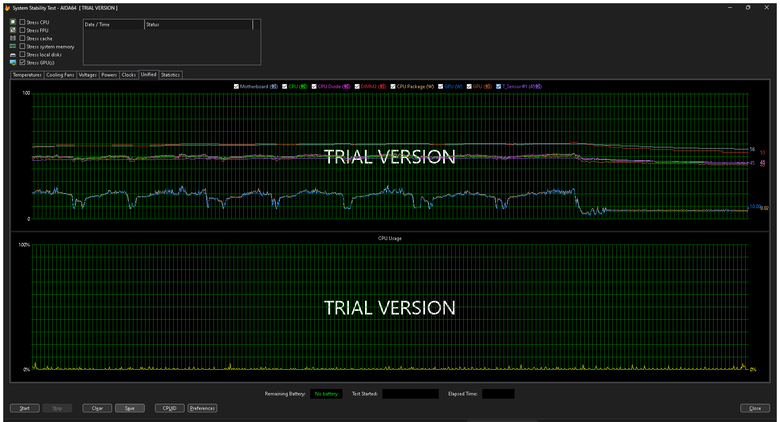Toggle the GPU (W) legend checkbox
The width and height of the screenshot is (780, 422).
[x=440, y=86]
